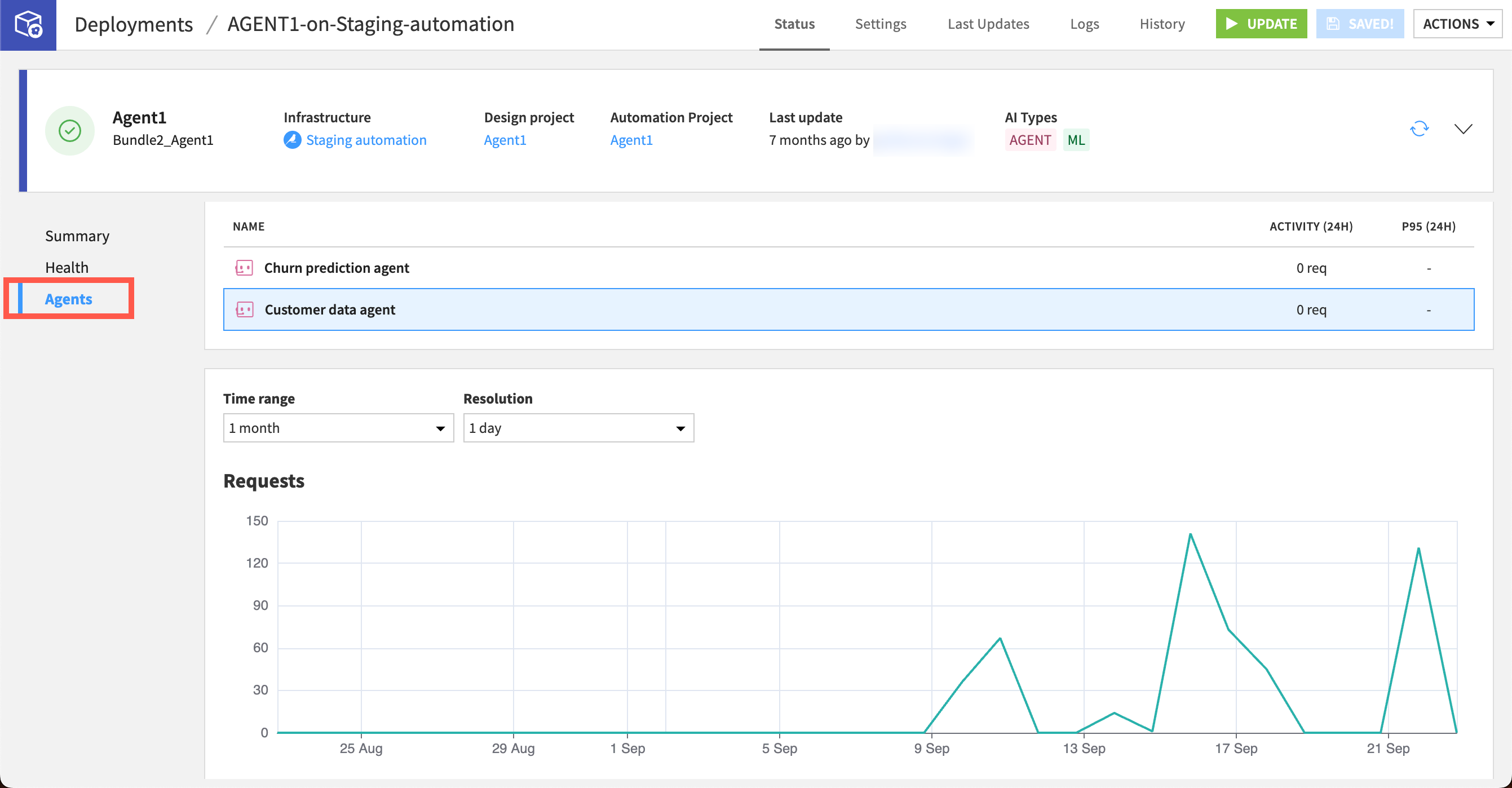Viewport: 1512px width, 788px height.
Task: Go to Deployments breadcrumb
Action: point(133,24)
